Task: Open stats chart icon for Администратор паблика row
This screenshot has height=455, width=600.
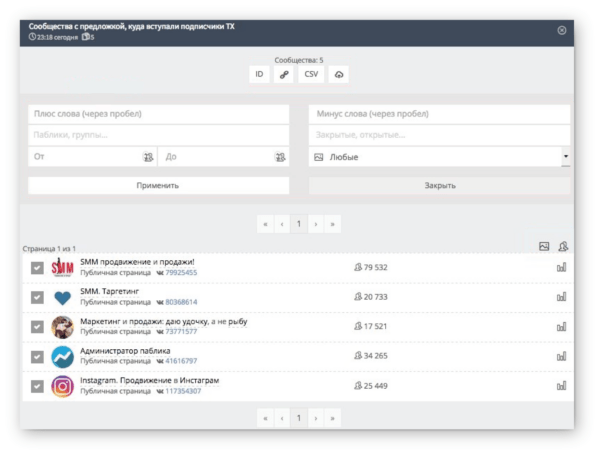Action: click(561, 356)
